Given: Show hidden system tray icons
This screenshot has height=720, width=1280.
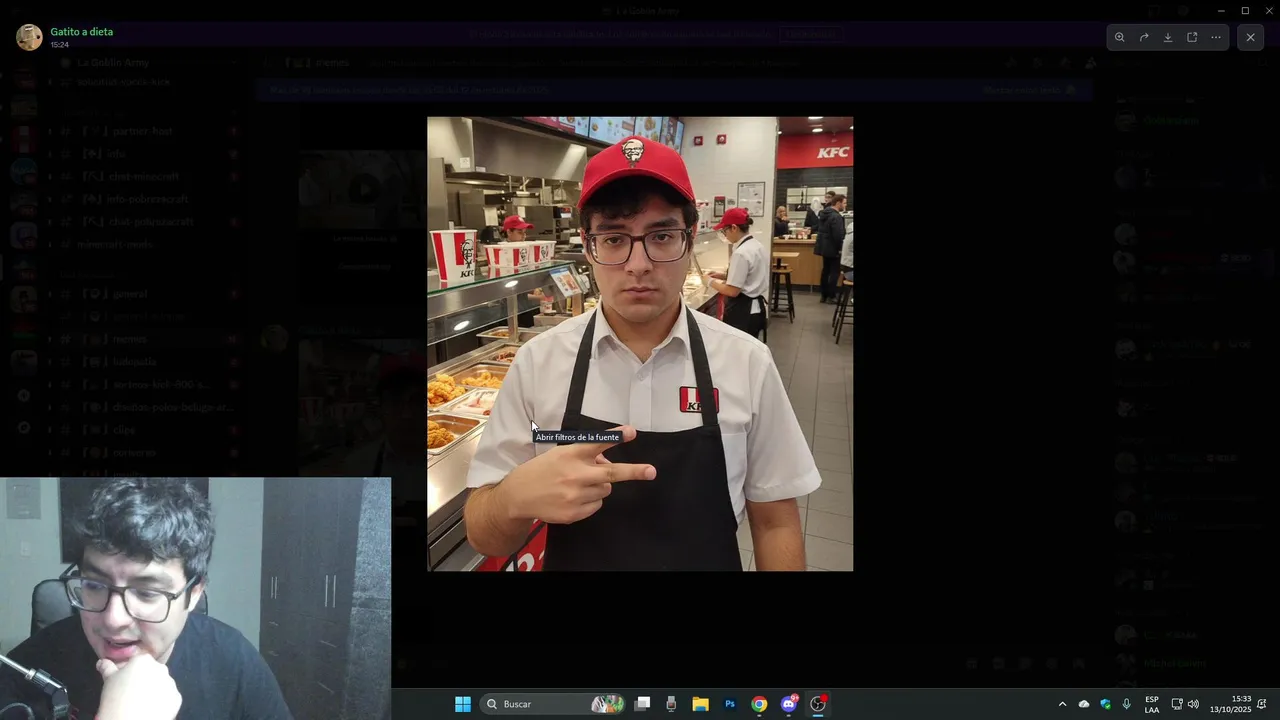Looking at the screenshot, I should point(1062,704).
